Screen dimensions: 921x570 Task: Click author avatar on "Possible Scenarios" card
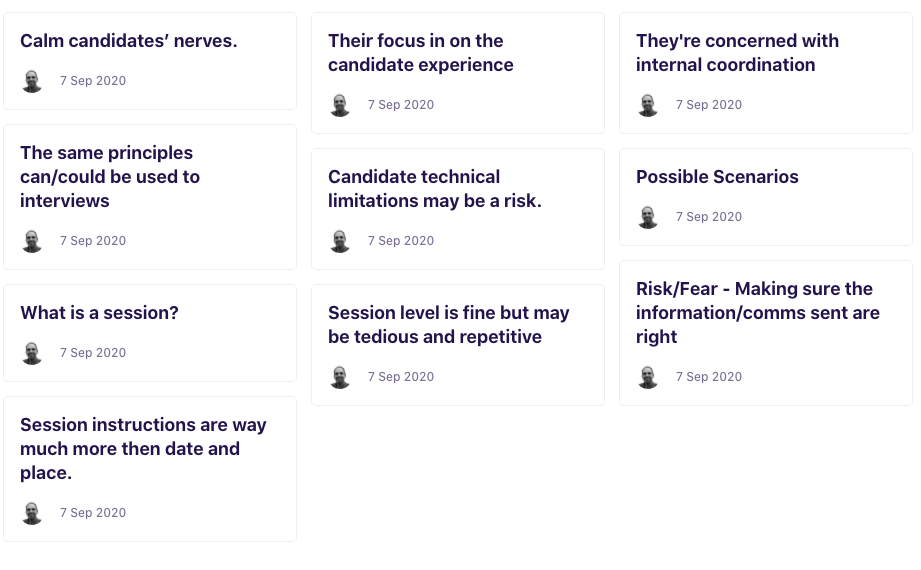648,217
